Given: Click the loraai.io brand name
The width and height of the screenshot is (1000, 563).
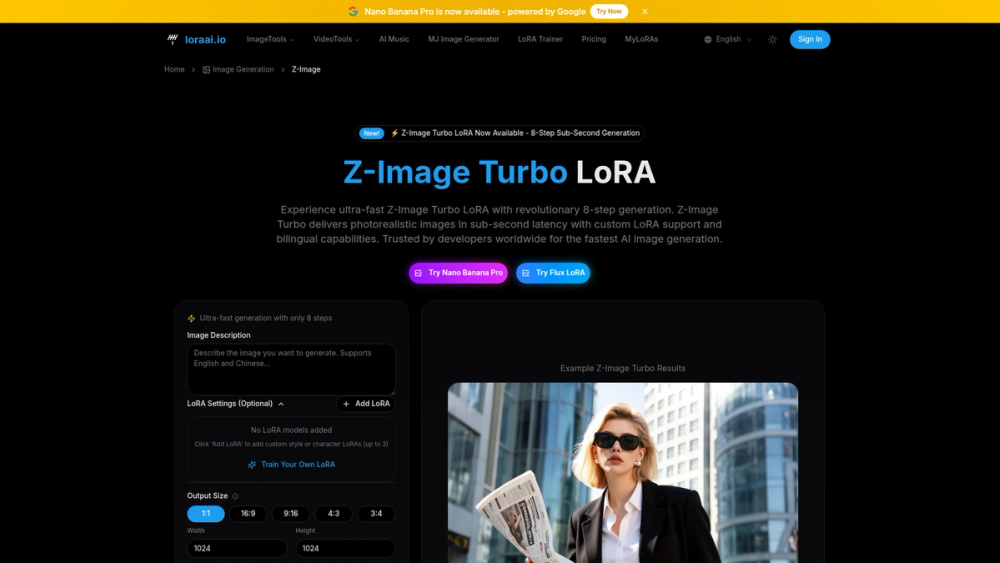Looking at the screenshot, I should (205, 40).
